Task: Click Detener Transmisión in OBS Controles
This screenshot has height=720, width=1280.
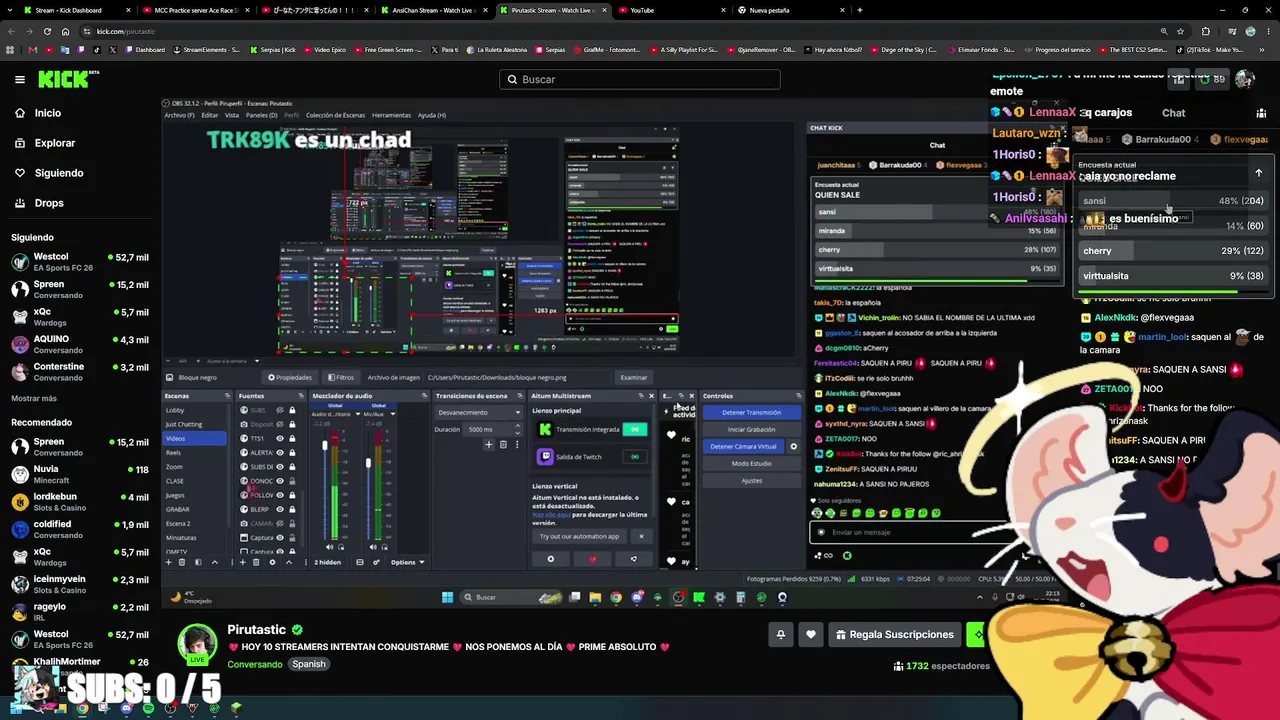Action: 751,413
